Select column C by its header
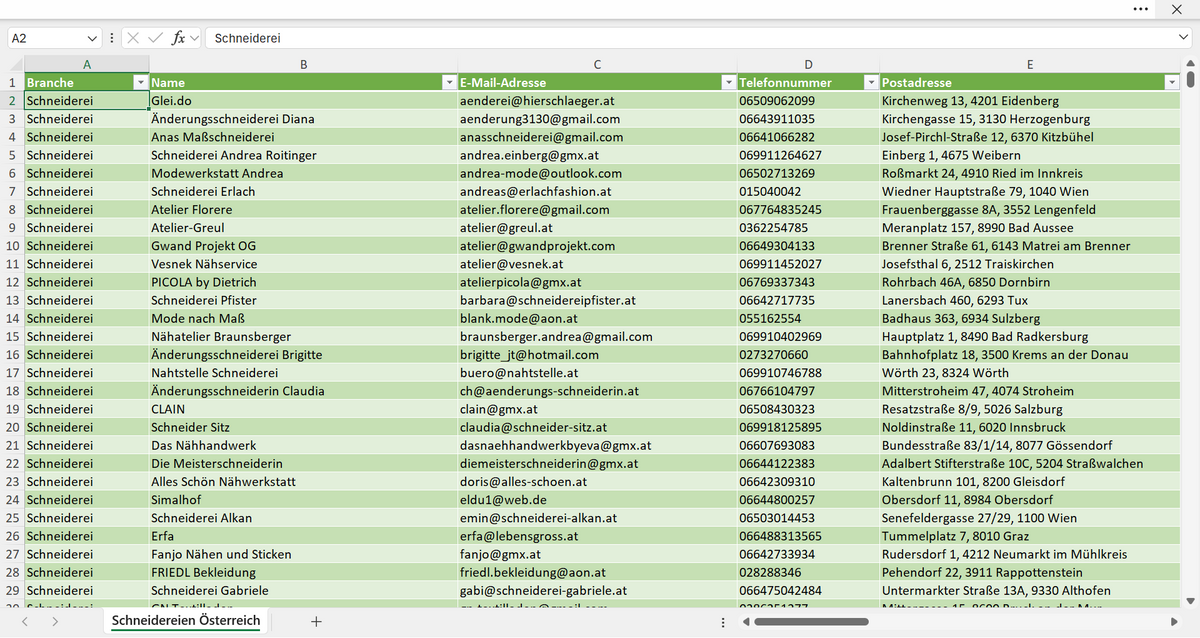 coord(597,65)
